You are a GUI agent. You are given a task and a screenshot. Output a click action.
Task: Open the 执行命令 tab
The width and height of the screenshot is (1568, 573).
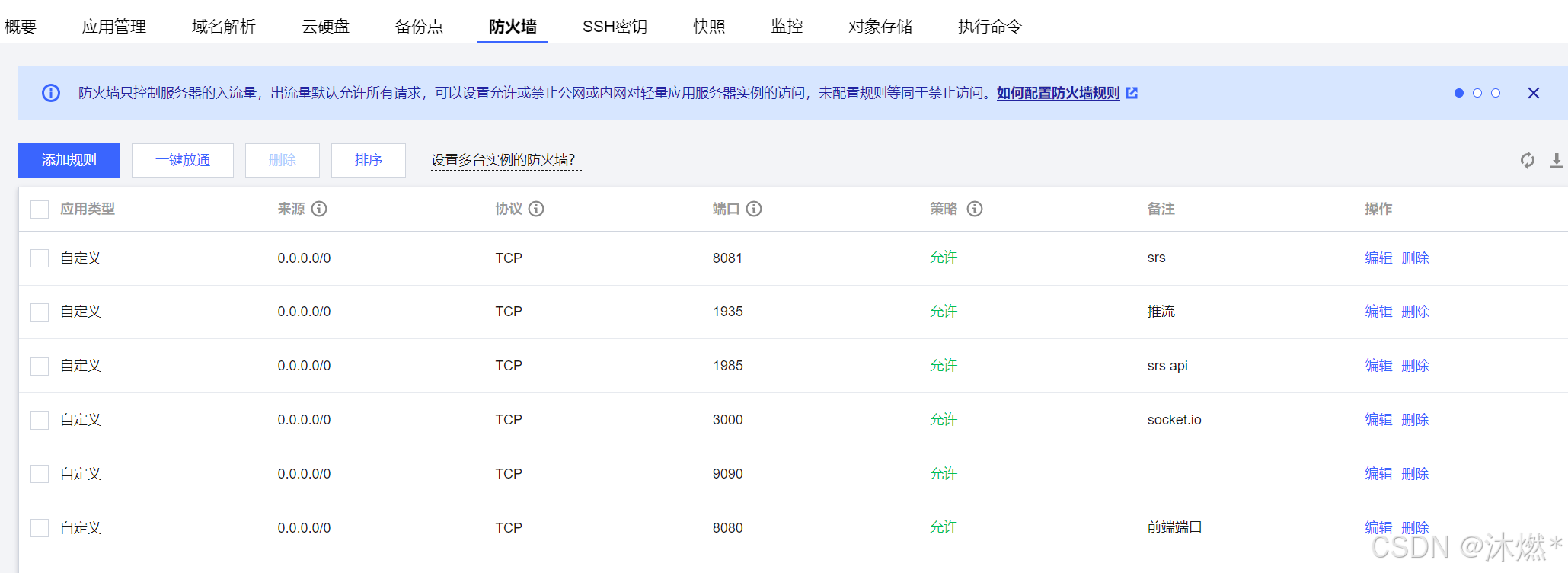tap(990, 27)
